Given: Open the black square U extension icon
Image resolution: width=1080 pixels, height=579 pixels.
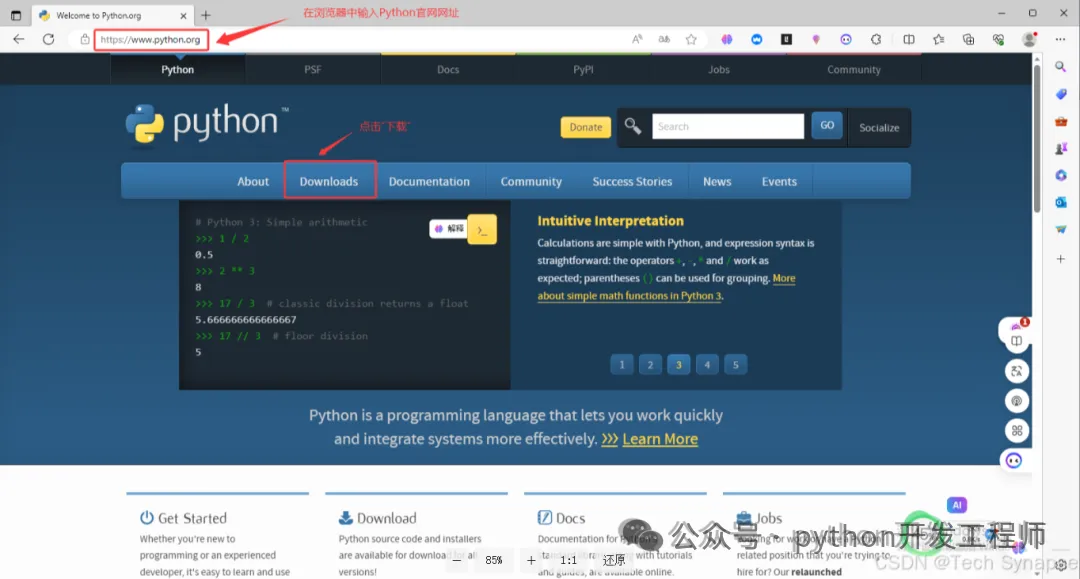Looking at the screenshot, I should click(x=786, y=39).
